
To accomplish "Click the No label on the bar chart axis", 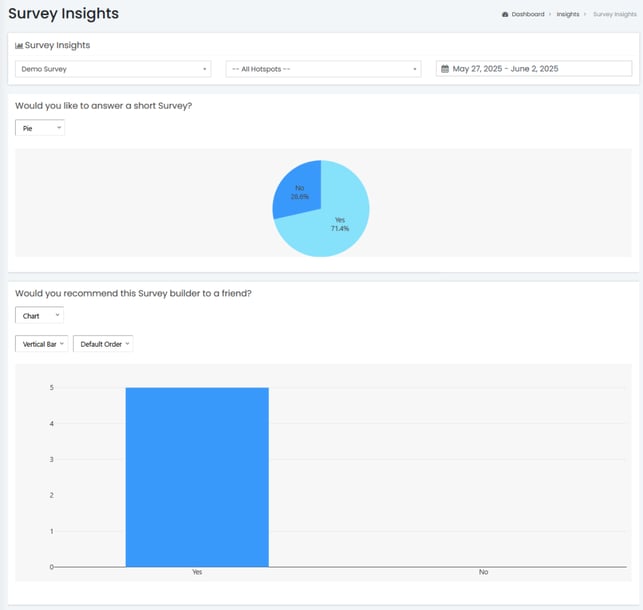I will pyautogui.click(x=483, y=572).
